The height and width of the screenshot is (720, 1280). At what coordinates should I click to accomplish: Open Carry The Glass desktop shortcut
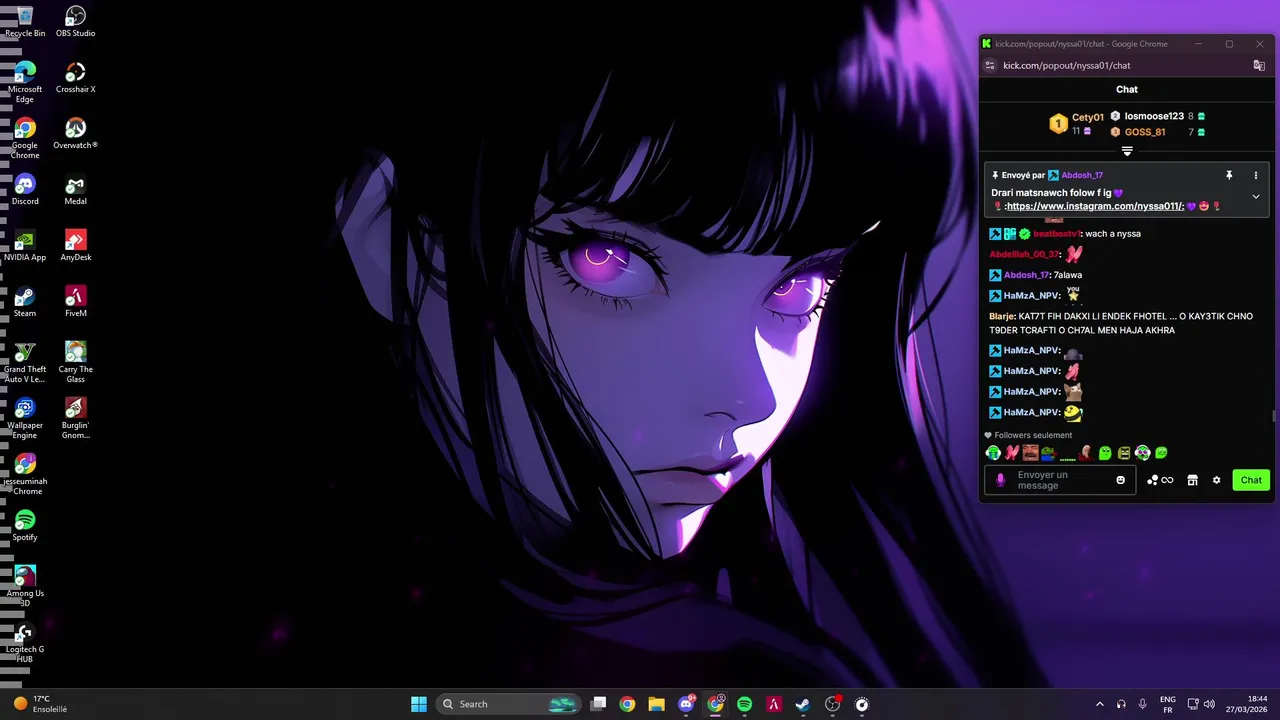pyautogui.click(x=75, y=362)
